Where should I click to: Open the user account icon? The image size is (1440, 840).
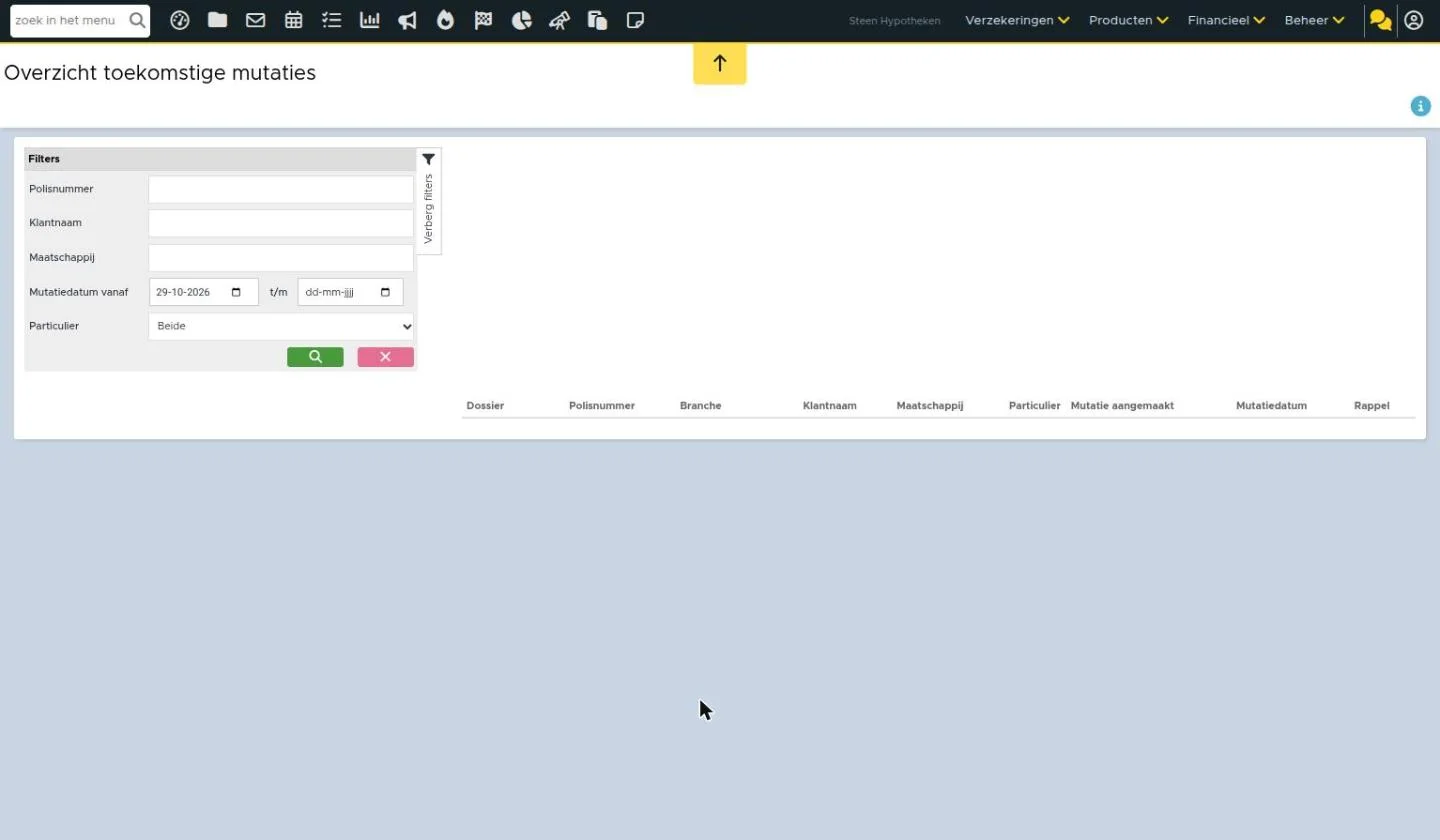click(x=1414, y=20)
